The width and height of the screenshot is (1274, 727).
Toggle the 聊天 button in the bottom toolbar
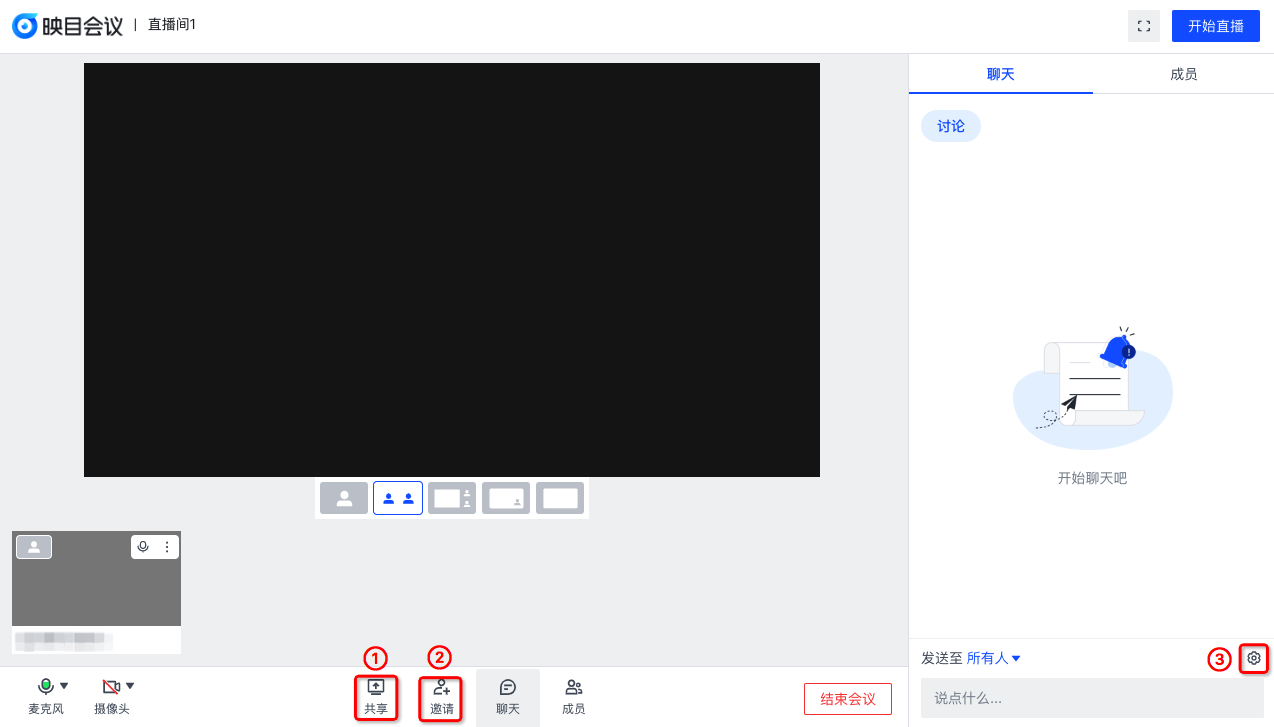point(508,697)
